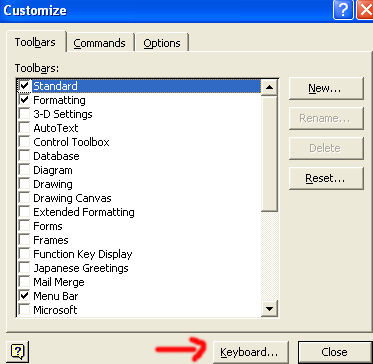Open the Options tab
The width and height of the screenshot is (373, 364).
162,43
